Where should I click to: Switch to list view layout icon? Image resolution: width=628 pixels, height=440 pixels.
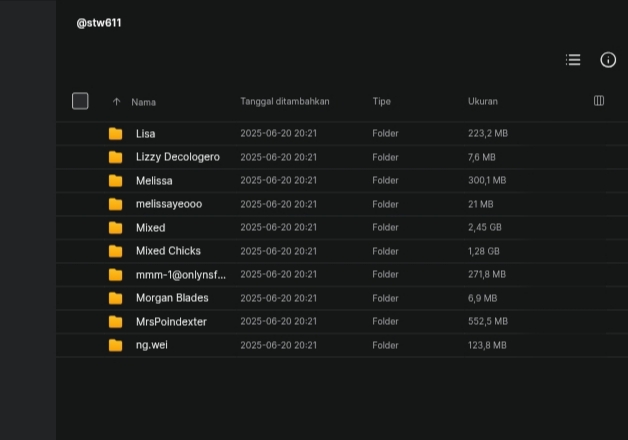coord(573,60)
